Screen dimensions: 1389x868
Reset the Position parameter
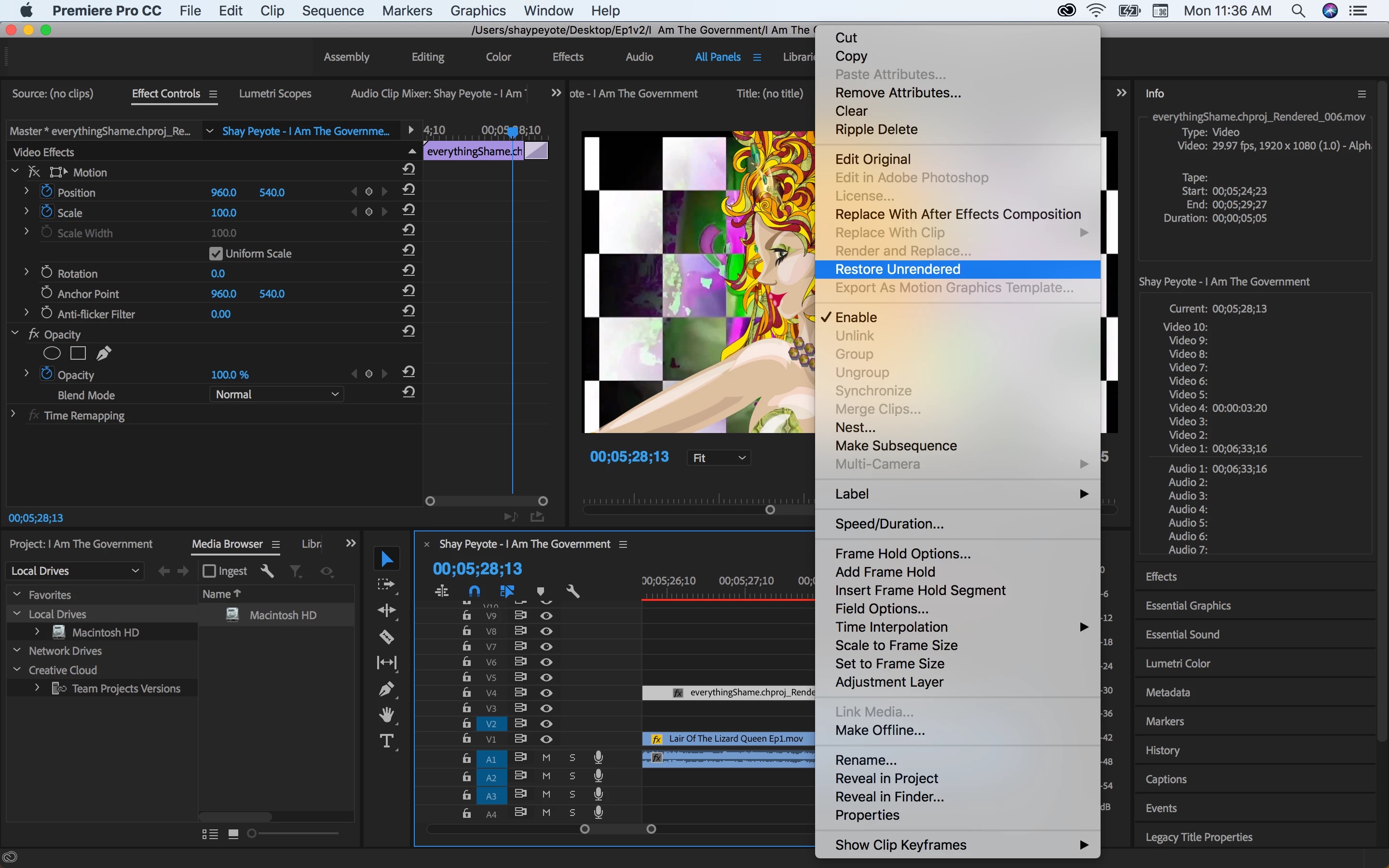click(x=409, y=190)
